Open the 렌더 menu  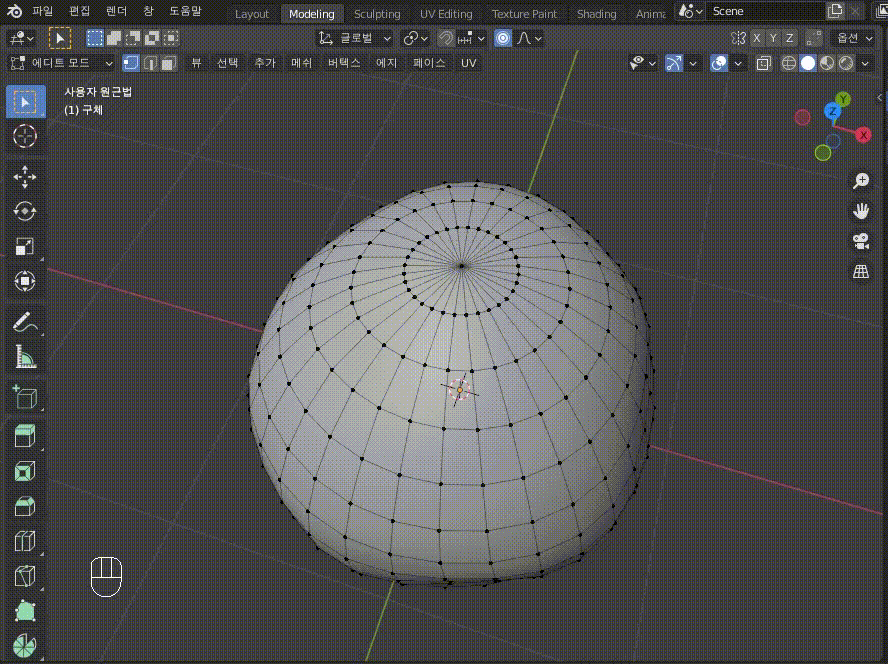pyautogui.click(x=117, y=11)
